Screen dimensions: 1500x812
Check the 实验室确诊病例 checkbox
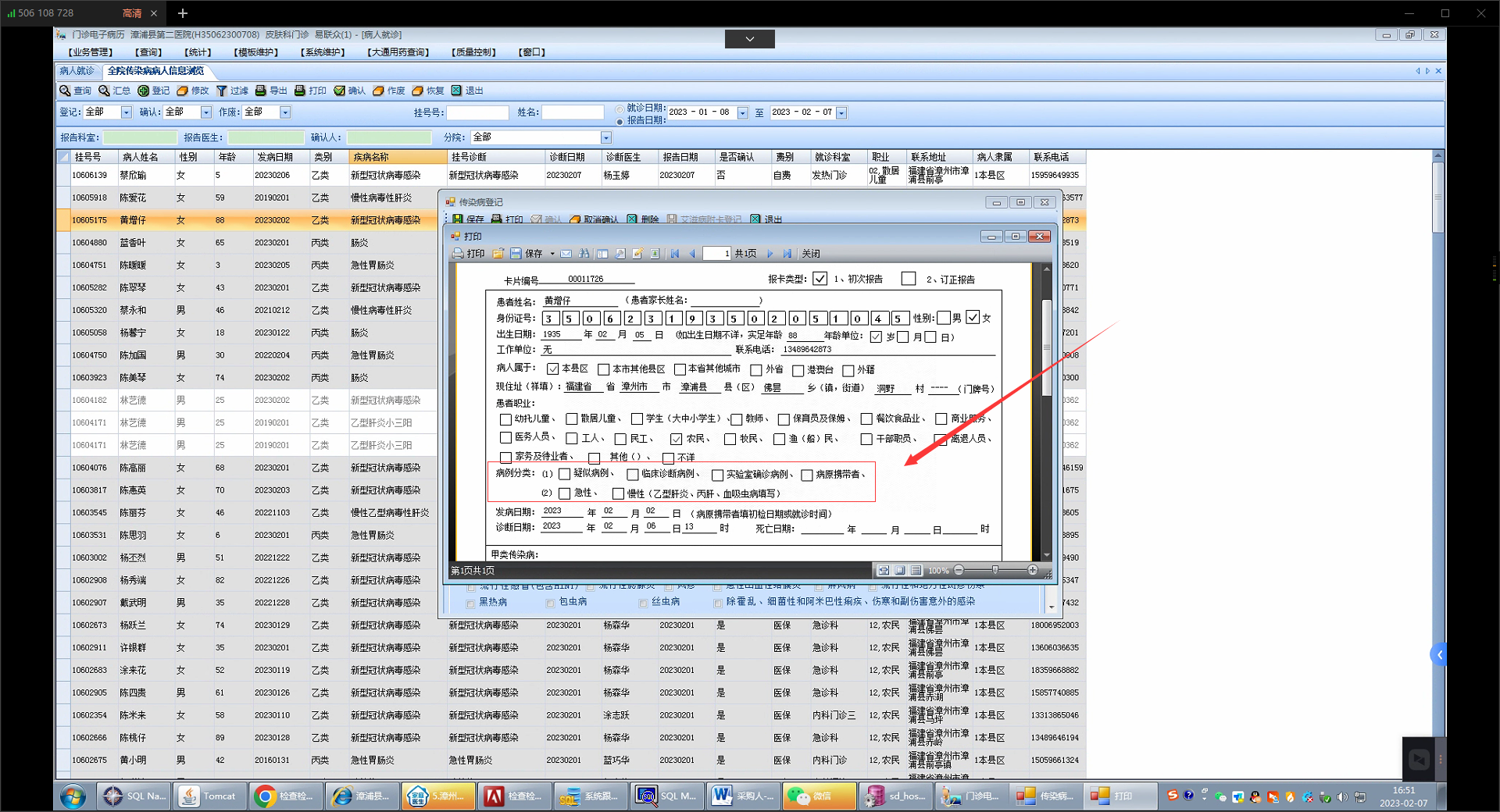[x=717, y=475]
